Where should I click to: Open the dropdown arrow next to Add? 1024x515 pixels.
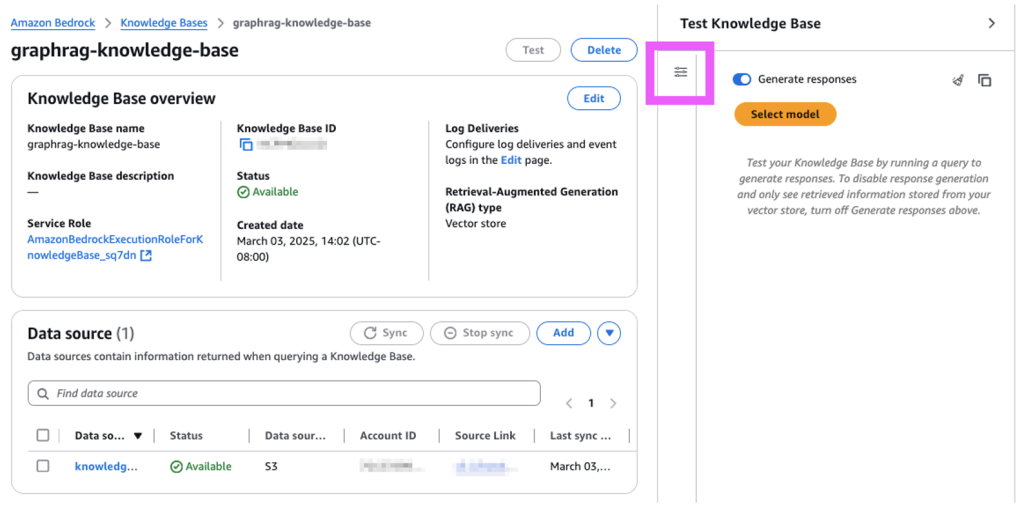tap(609, 333)
